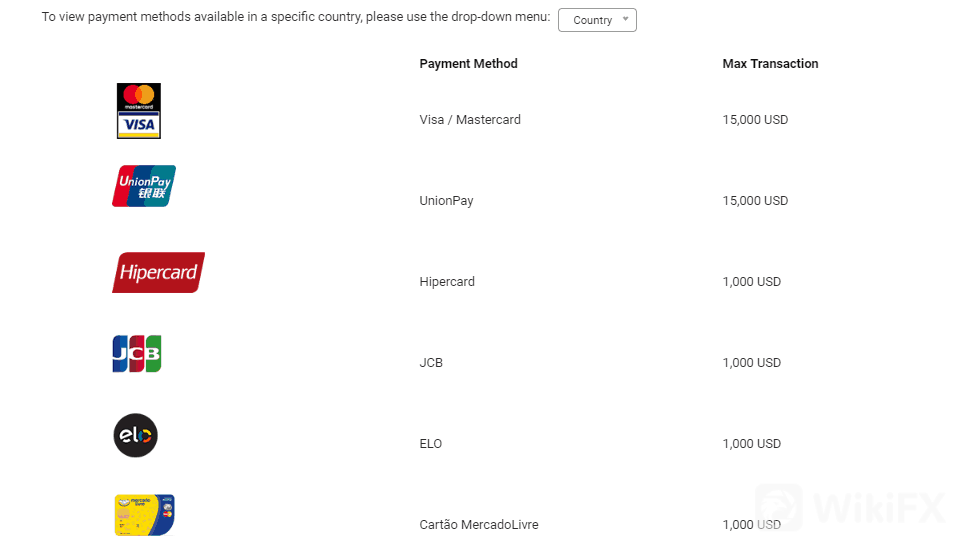The image size is (956, 550).
Task: Click the WikiFX watermark logo
Action: point(848,507)
